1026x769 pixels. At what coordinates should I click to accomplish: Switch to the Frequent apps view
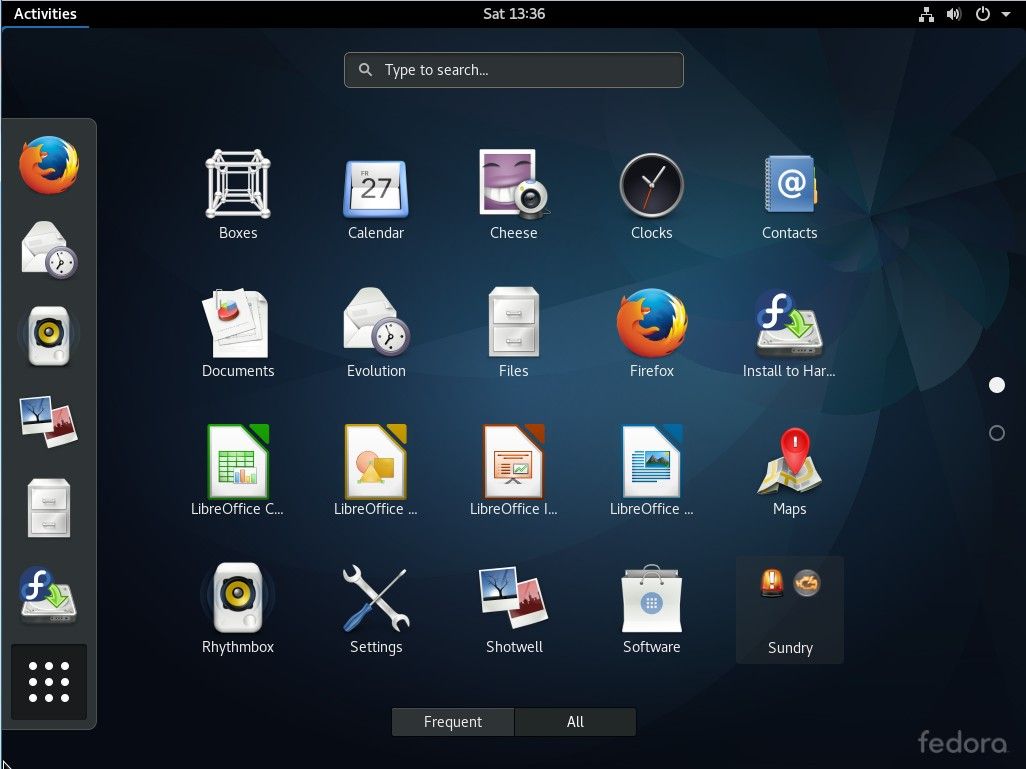pyautogui.click(x=453, y=722)
